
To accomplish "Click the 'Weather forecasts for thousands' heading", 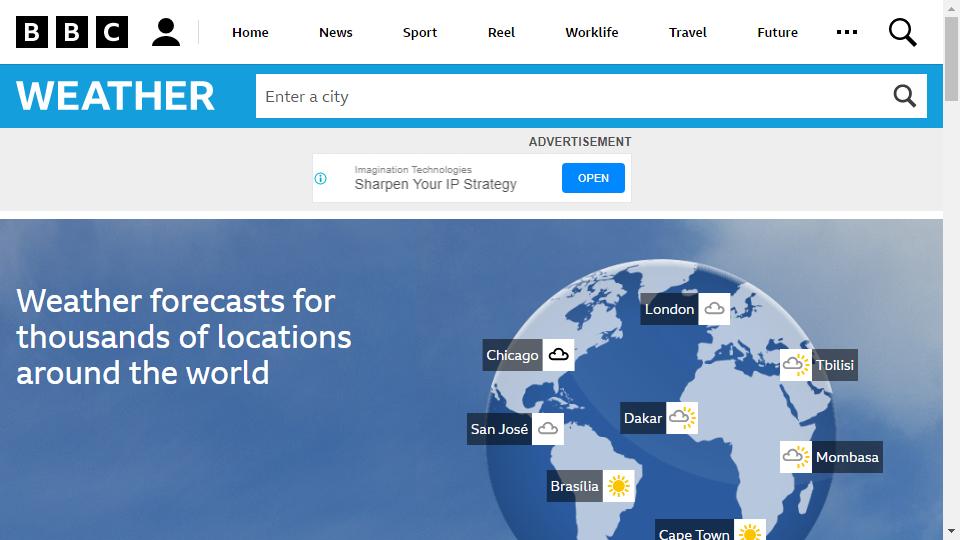I will click(x=184, y=337).
